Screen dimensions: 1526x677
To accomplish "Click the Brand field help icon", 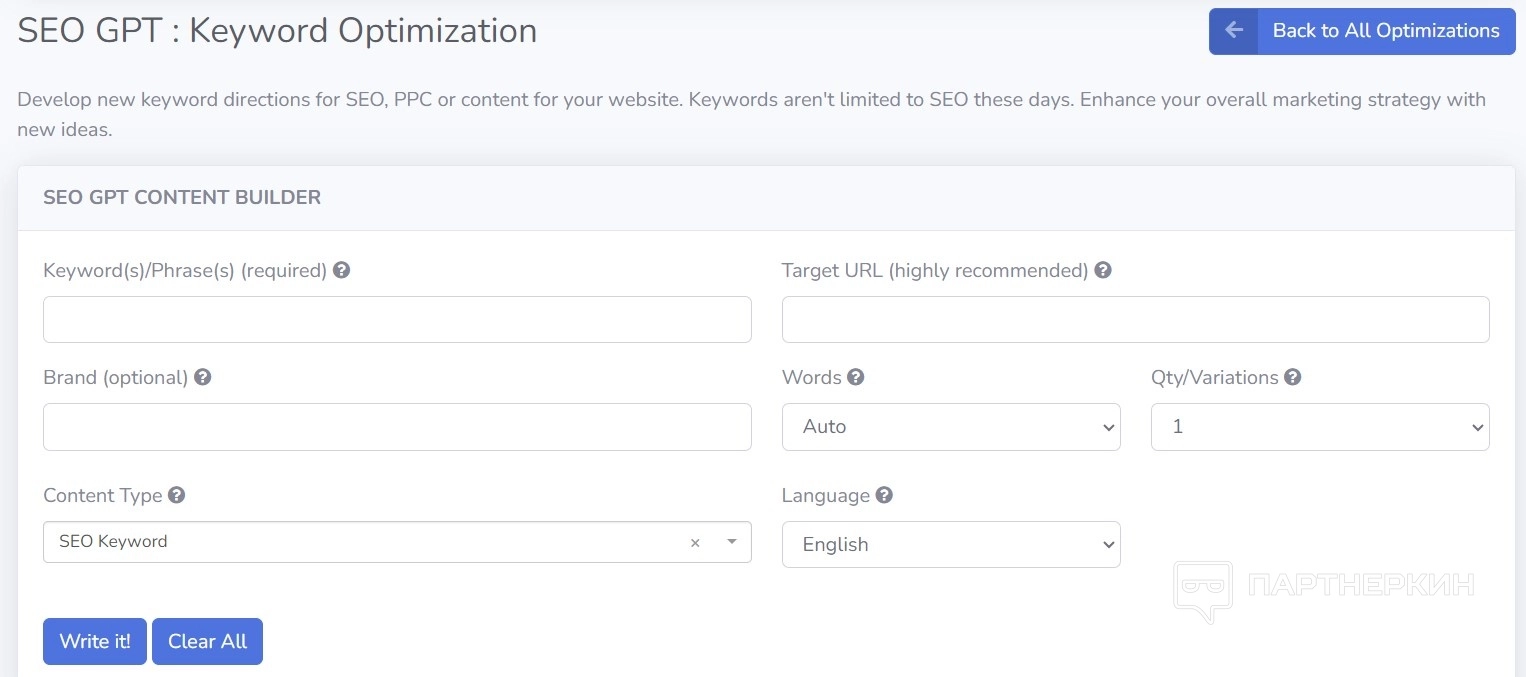I will (x=202, y=377).
